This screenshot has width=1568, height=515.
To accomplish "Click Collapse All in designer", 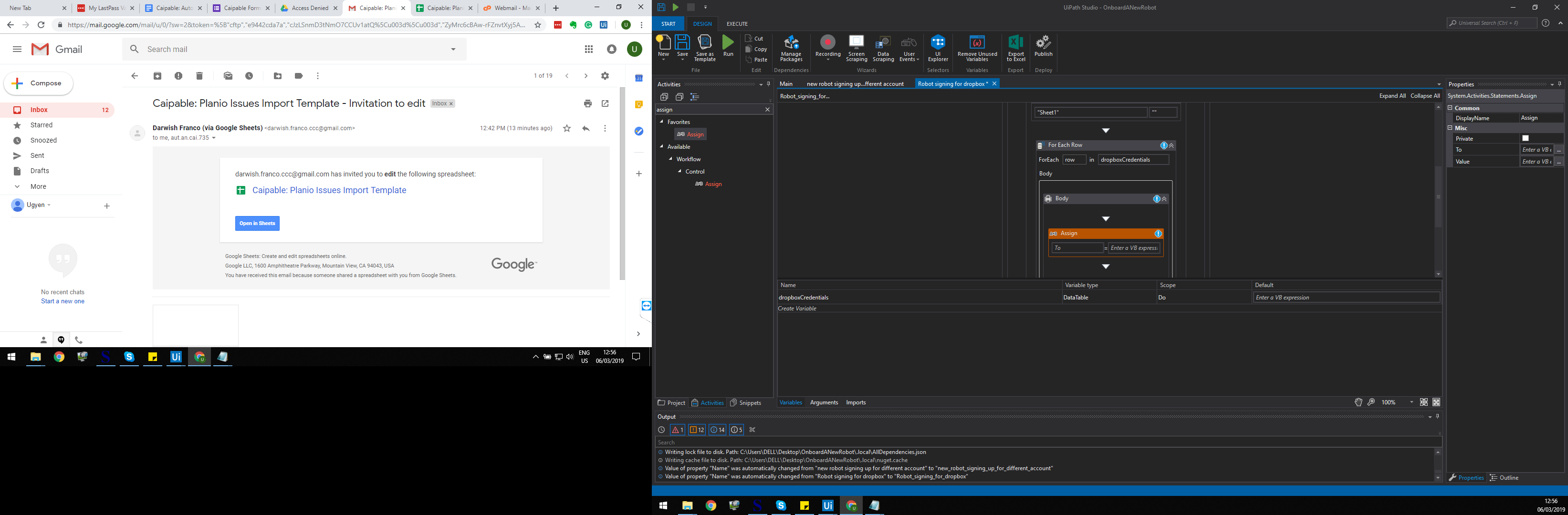I will click(x=1425, y=96).
